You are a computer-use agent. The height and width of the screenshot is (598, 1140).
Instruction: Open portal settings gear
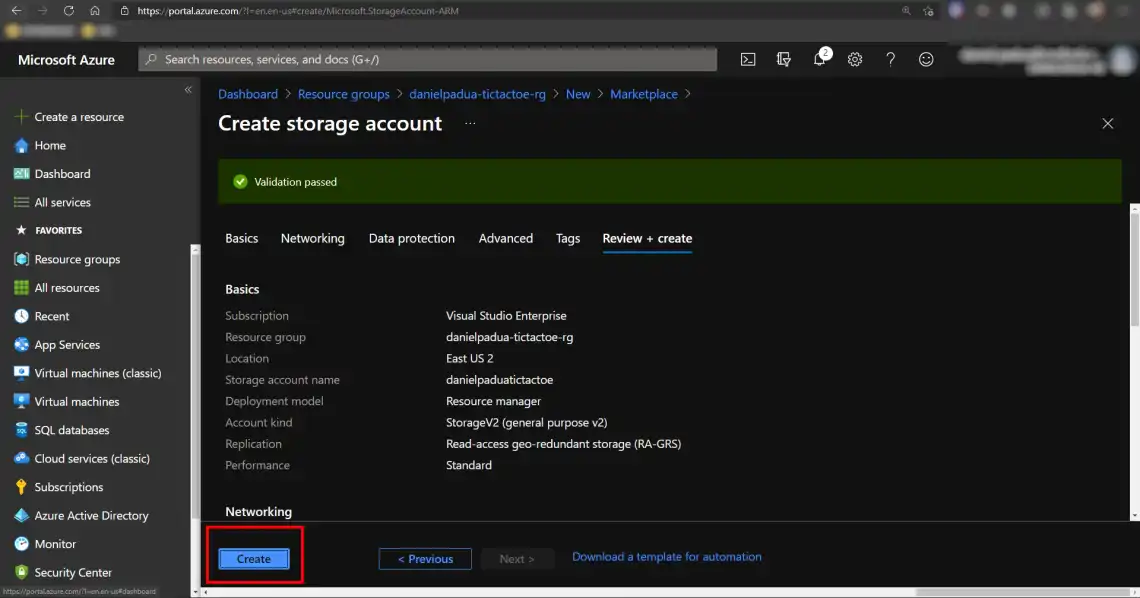(x=855, y=59)
